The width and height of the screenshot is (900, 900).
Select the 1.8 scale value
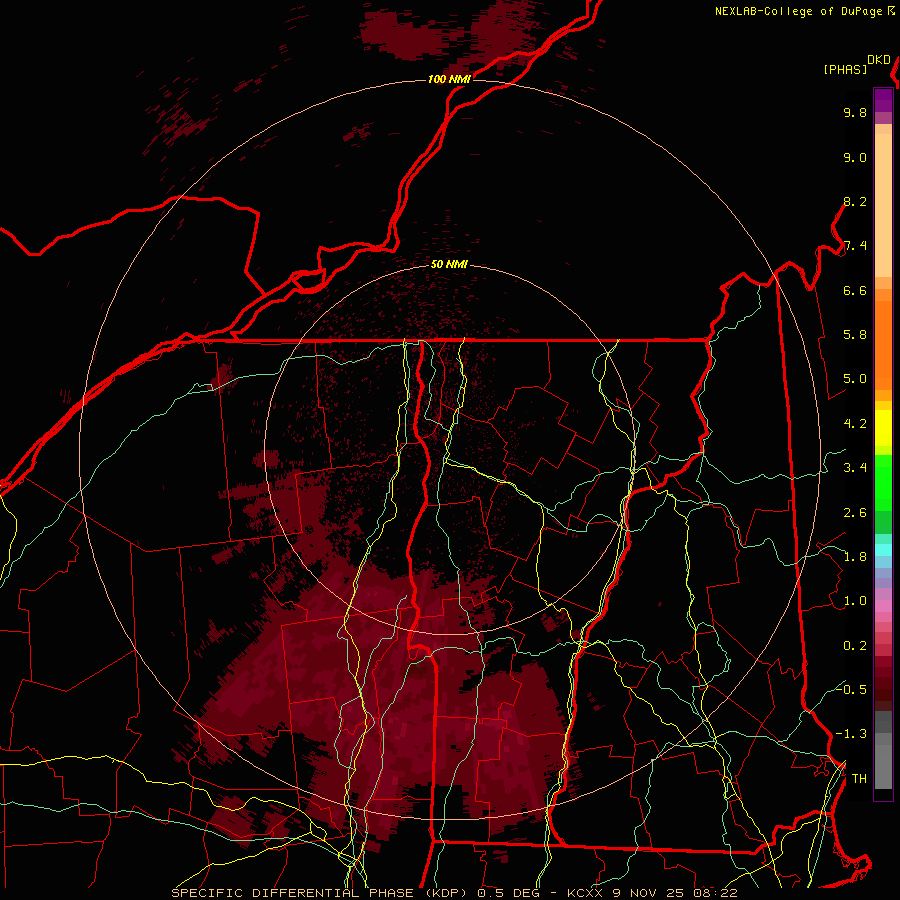tap(855, 557)
